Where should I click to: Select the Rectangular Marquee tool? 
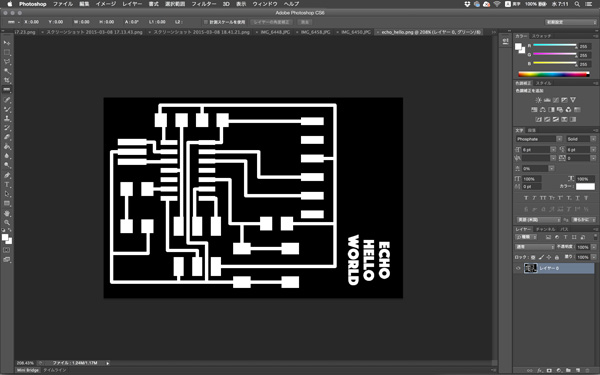7,52
